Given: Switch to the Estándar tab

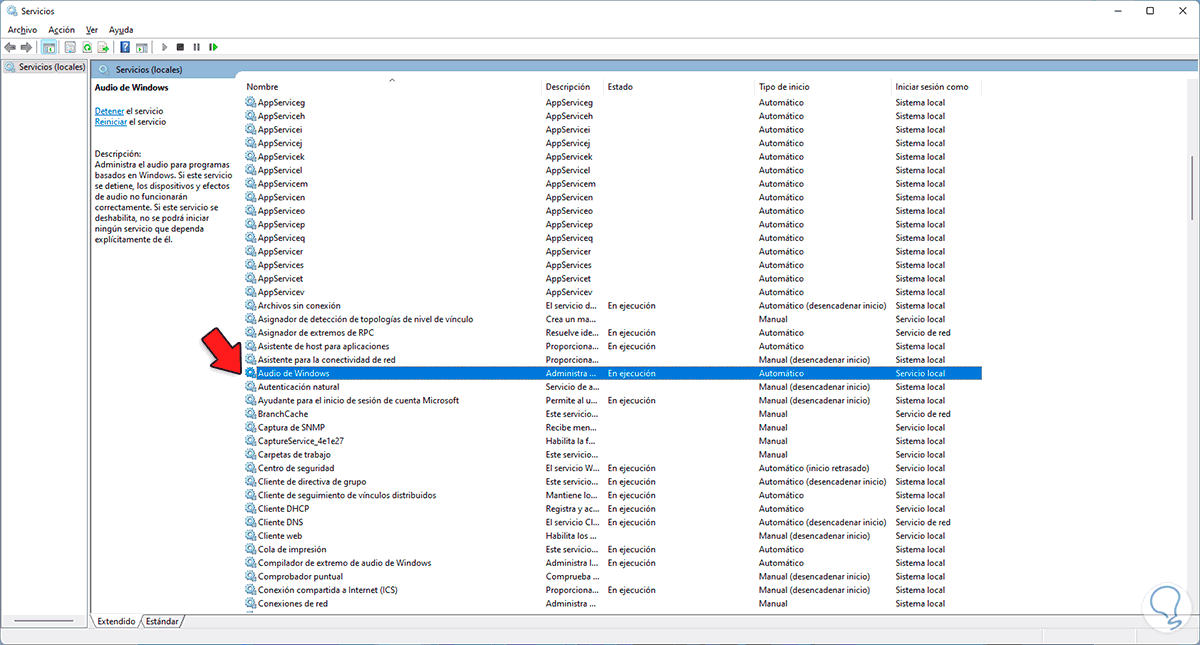Looking at the screenshot, I should tap(163, 621).
